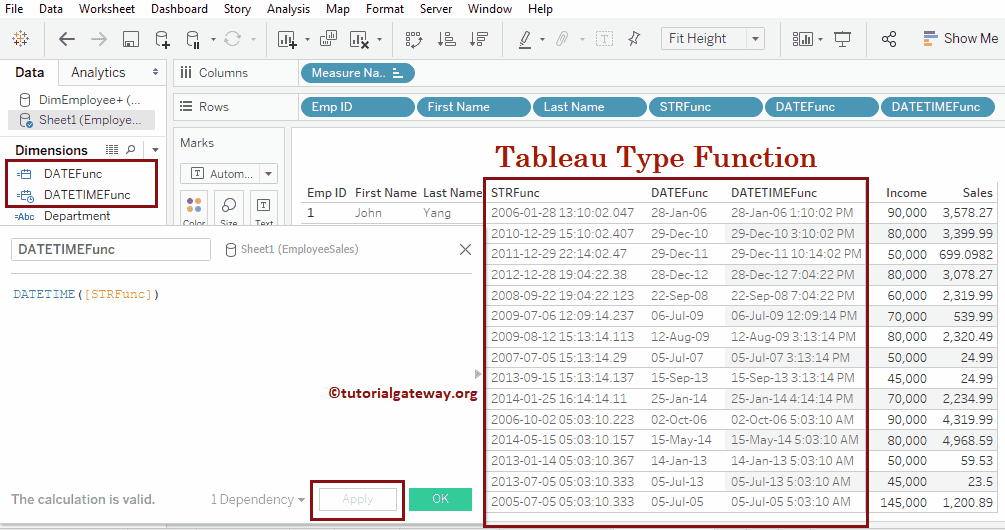1005x530 pixels.
Task: Click the show/hide cards icon
Action: tap(802, 40)
